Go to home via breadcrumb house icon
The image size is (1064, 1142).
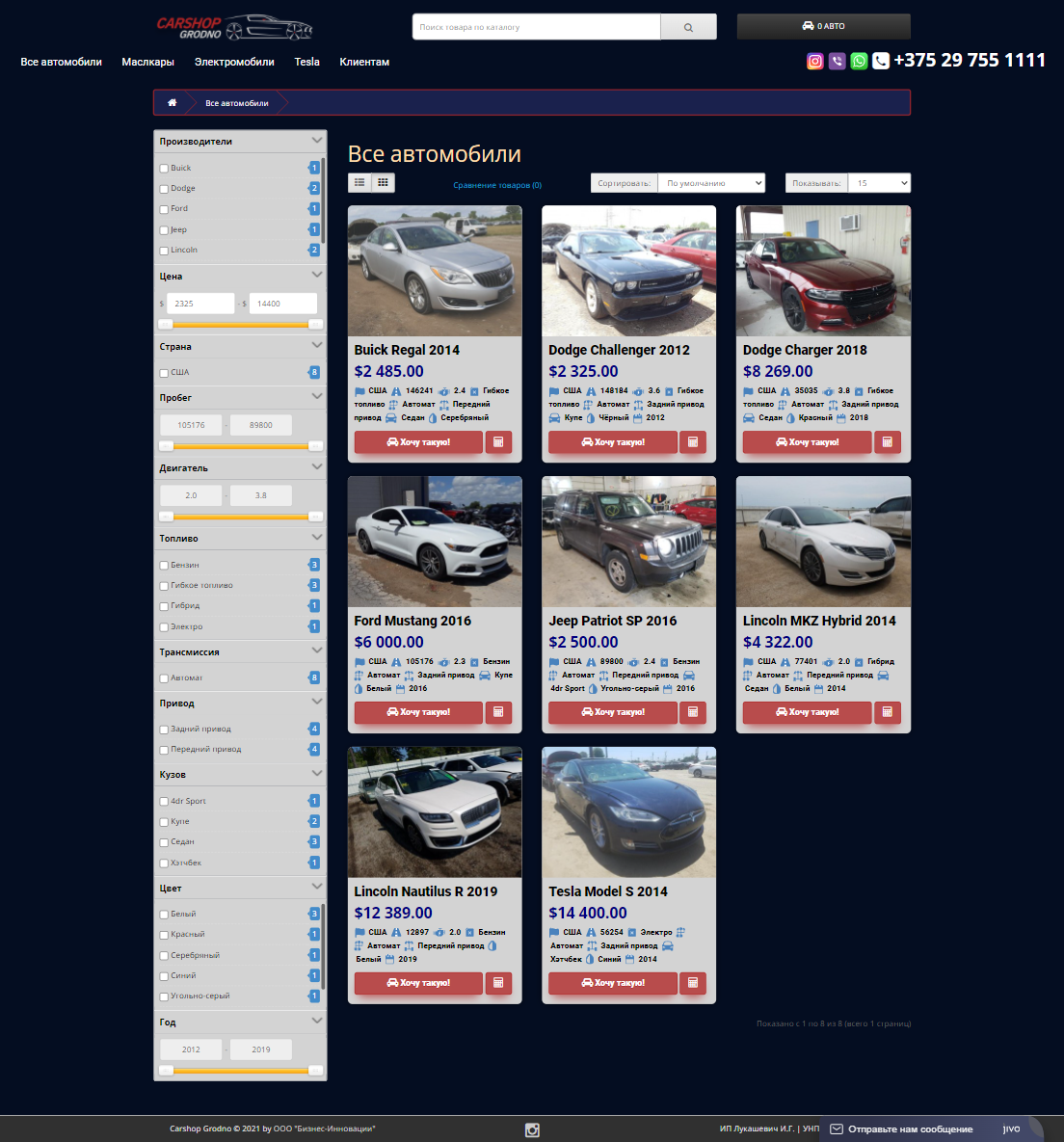coord(172,103)
